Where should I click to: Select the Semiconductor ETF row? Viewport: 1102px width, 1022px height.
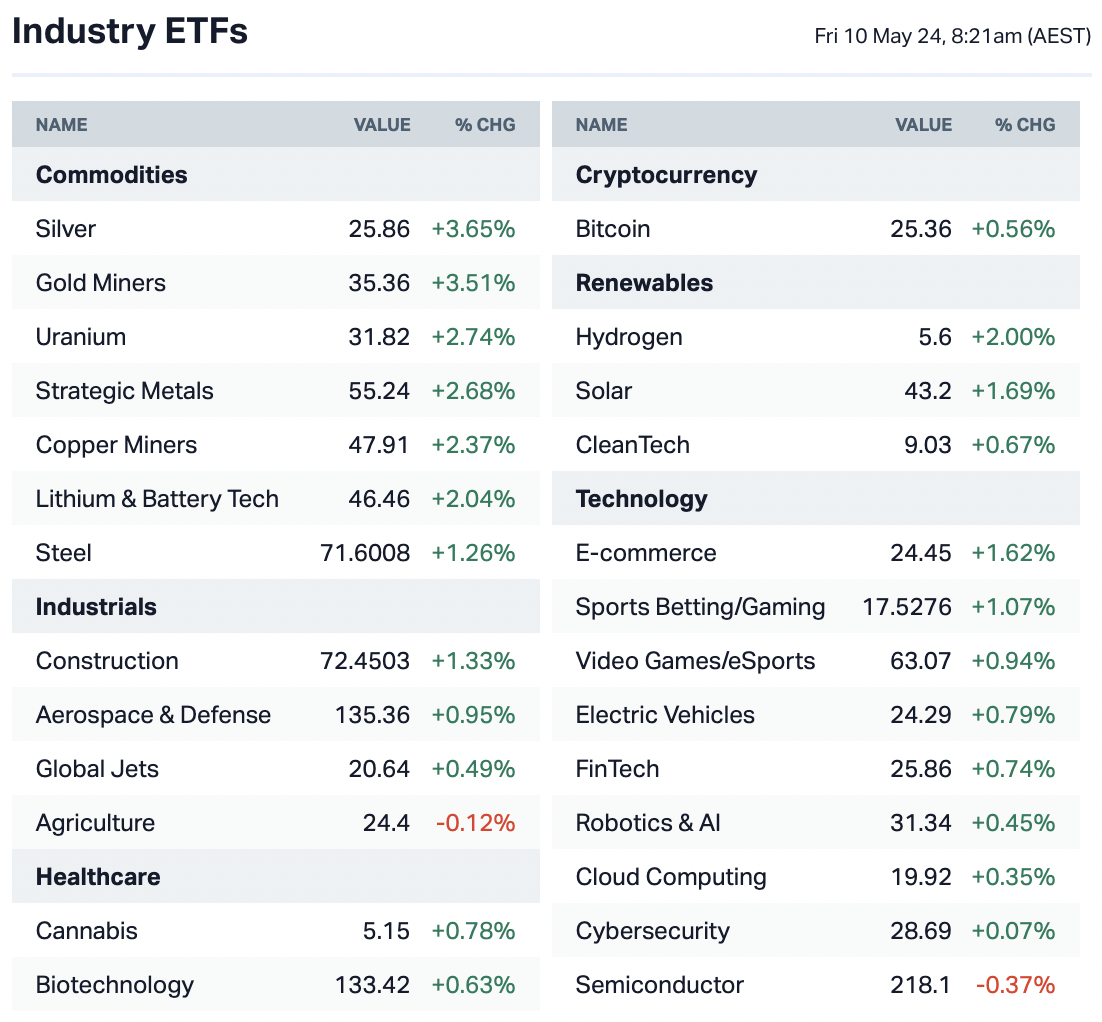(x=660, y=985)
